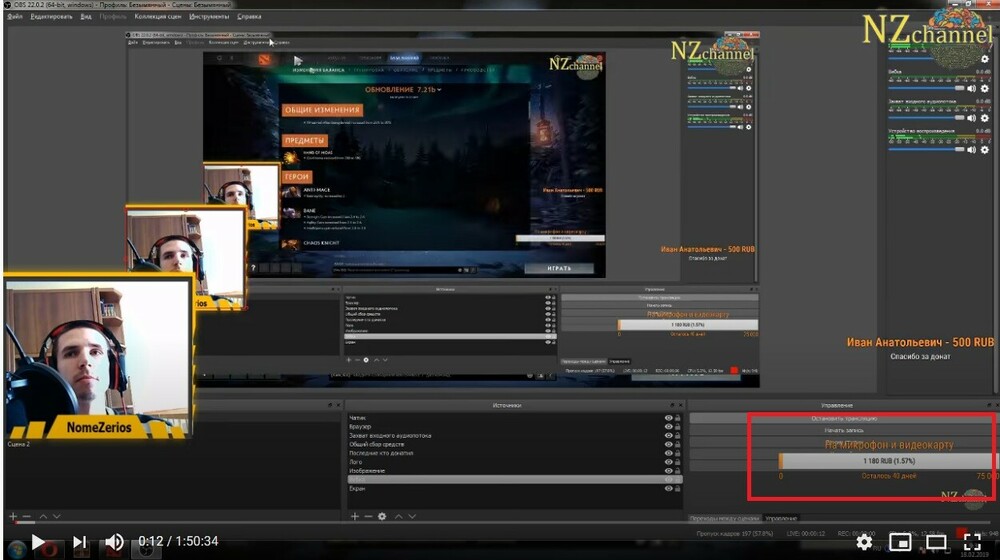
Task: Mute the Вебка audio channel
Action: point(971,89)
